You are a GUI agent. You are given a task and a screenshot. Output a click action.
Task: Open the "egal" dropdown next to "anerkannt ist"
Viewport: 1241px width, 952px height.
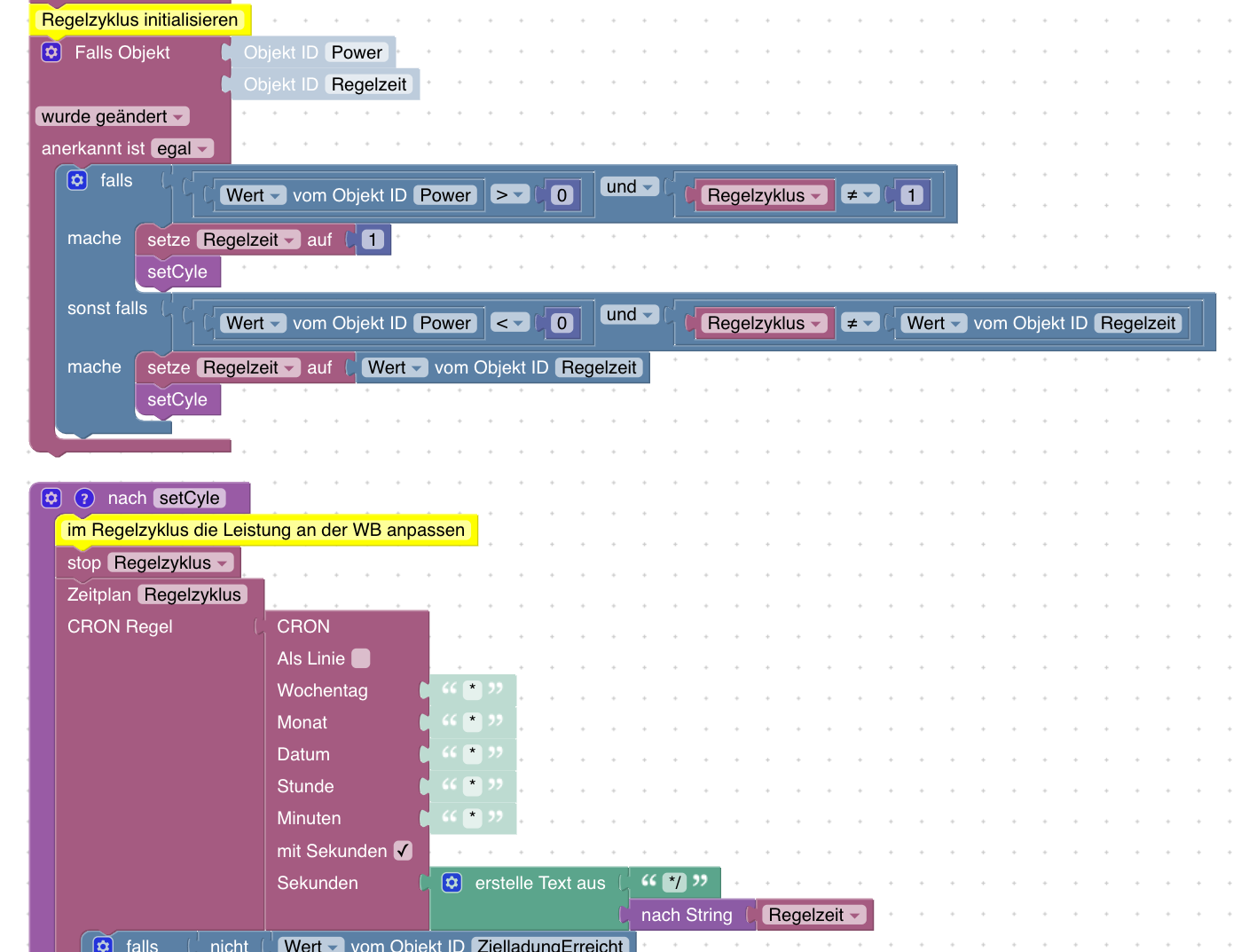coord(183,148)
